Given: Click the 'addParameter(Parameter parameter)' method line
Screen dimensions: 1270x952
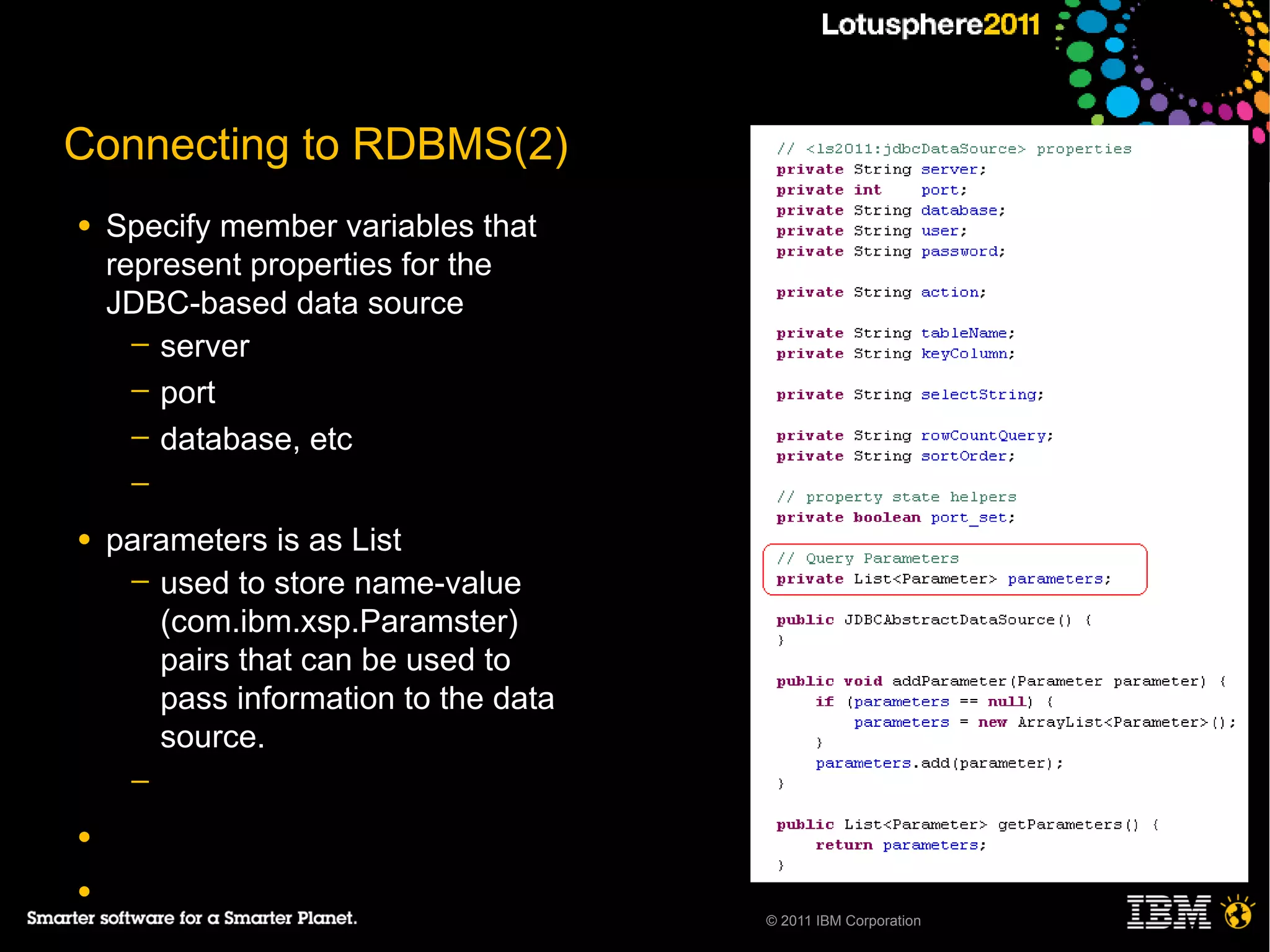Looking at the screenshot, I should tap(1001, 681).
